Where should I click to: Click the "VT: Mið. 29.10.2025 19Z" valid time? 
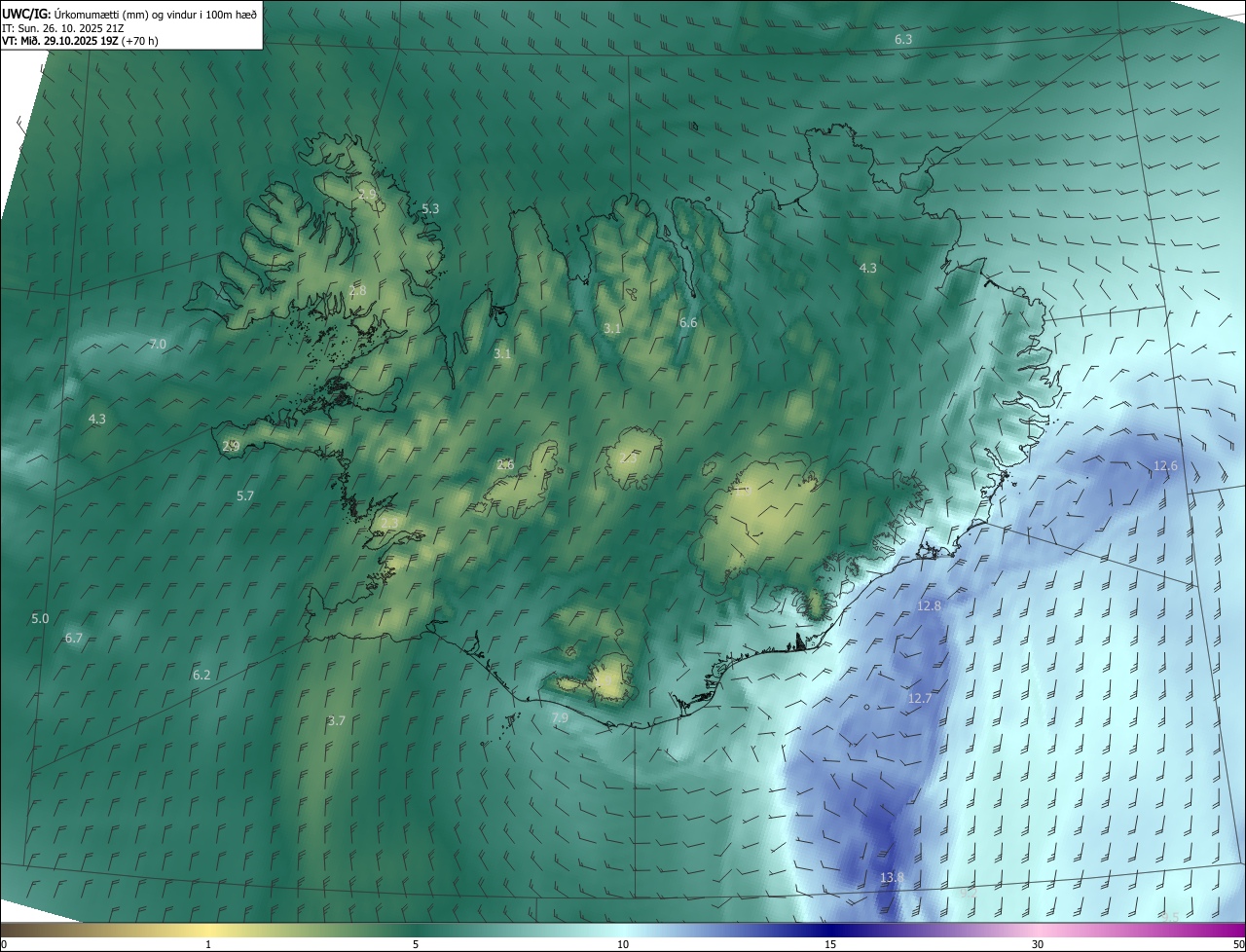tap(60, 41)
